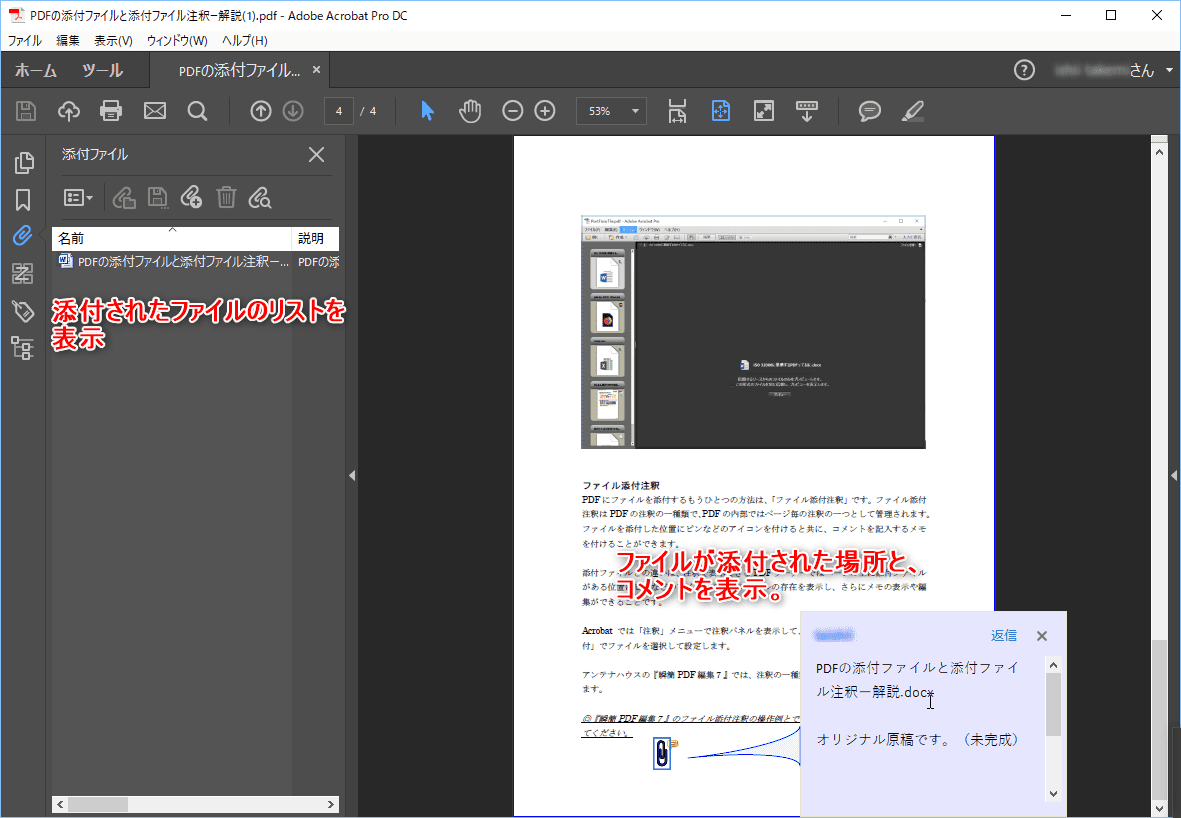This screenshot has height=818, width=1181.
Task: Click the trash icon to delete the attachment
Action: 226,198
